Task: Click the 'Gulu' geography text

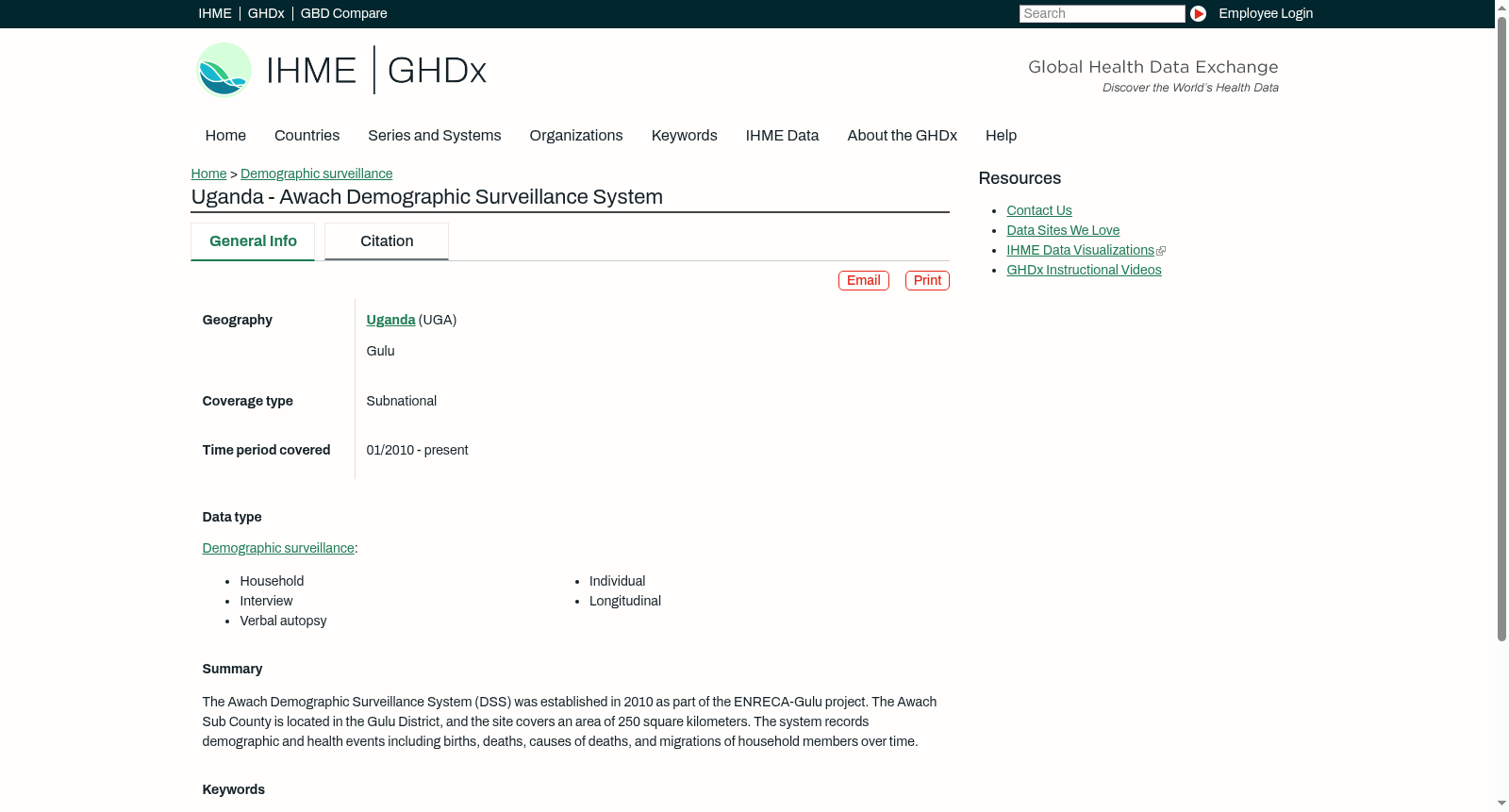Action: 380,351
